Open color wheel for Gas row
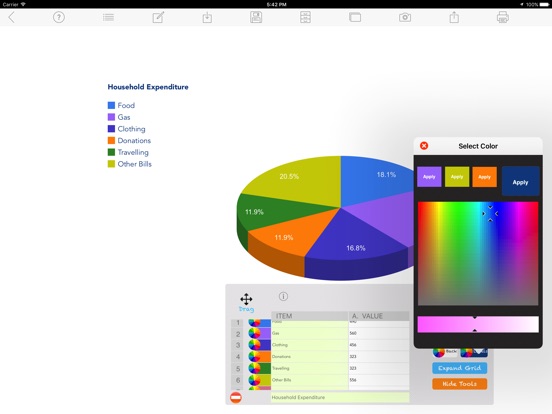This screenshot has width=552, height=414. click(x=255, y=333)
